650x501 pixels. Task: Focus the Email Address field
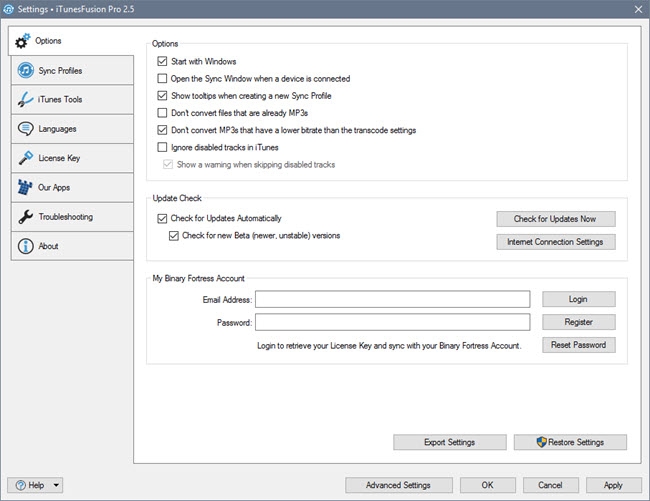click(x=393, y=299)
